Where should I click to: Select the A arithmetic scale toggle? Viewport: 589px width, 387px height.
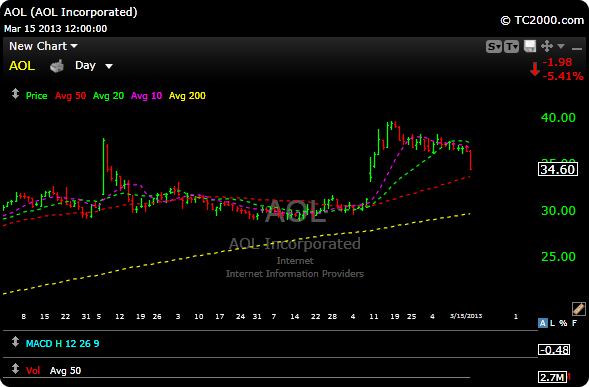[542, 323]
